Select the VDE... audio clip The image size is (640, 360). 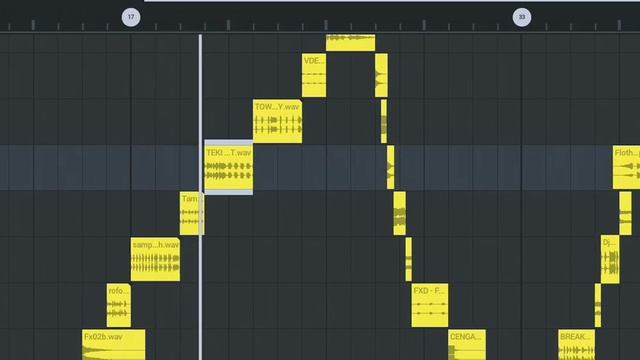[314, 76]
